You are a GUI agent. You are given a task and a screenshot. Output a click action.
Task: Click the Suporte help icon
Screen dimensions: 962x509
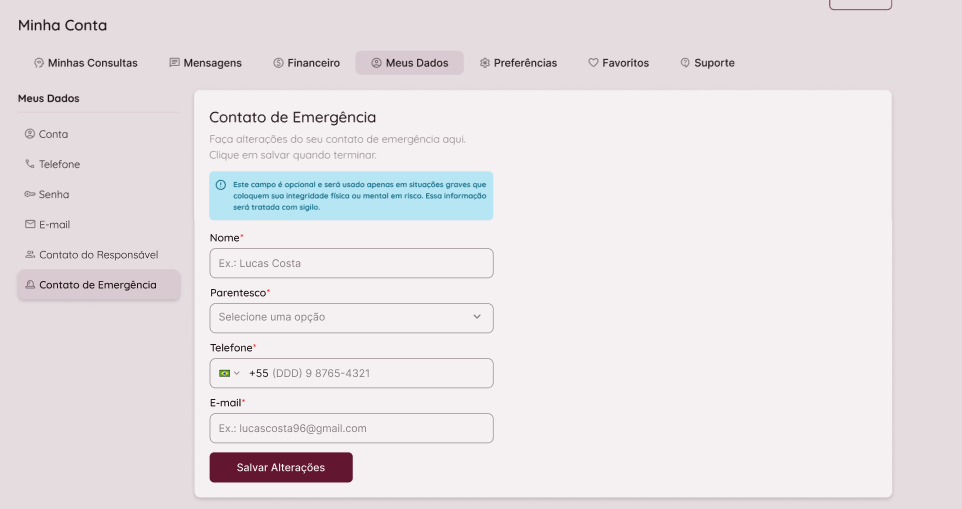[x=685, y=63]
